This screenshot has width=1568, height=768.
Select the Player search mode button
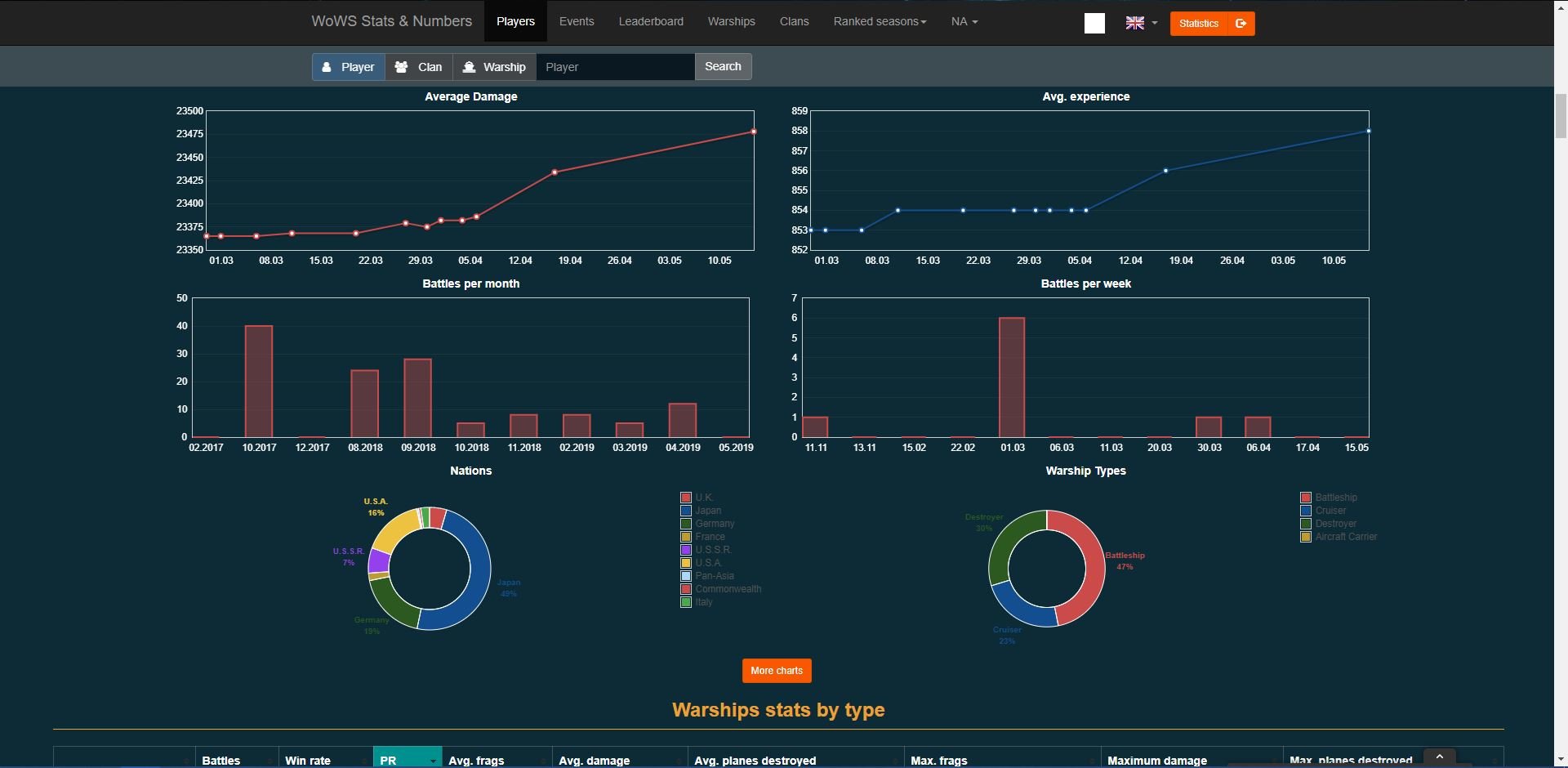[348, 67]
